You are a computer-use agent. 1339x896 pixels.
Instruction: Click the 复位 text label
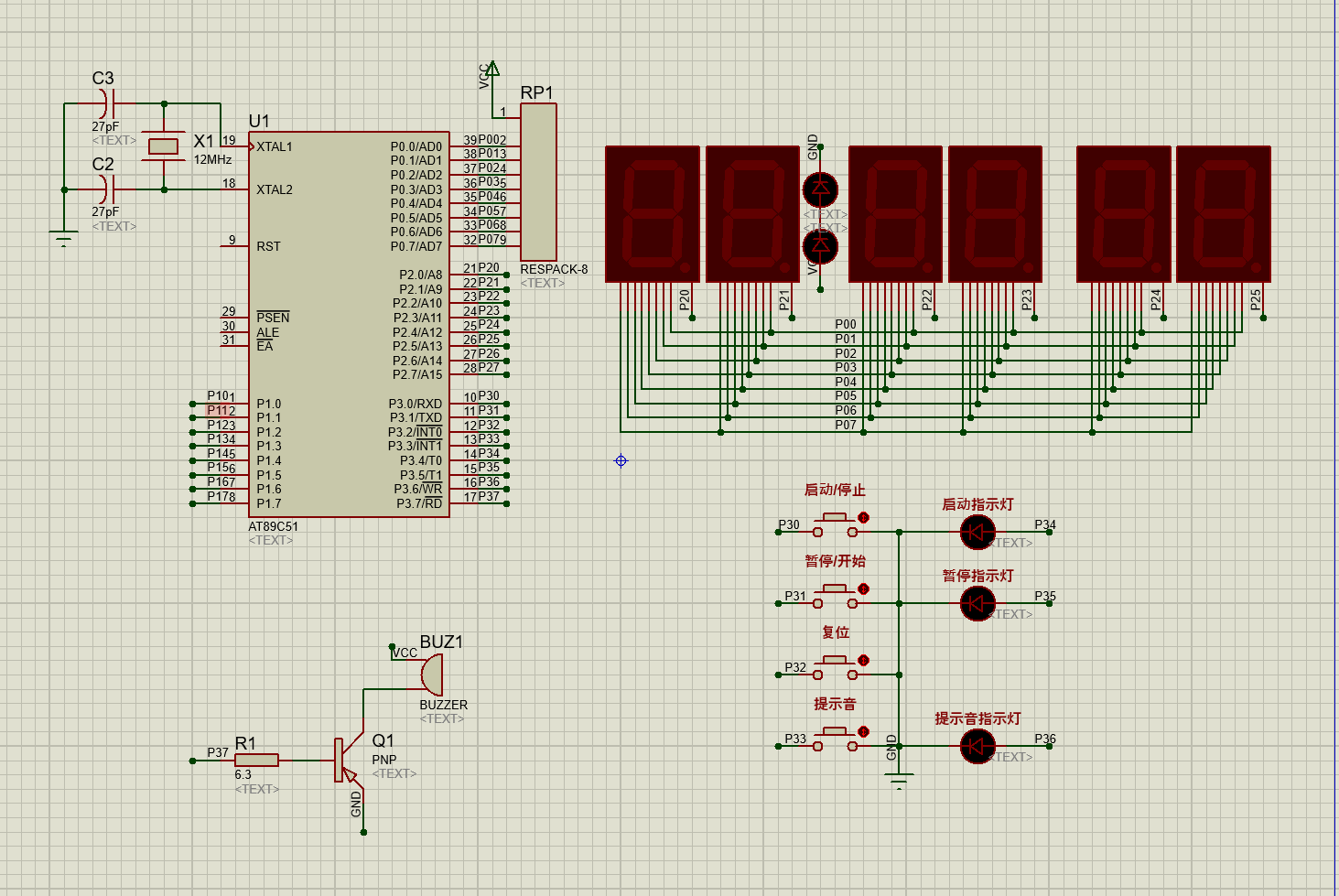click(x=836, y=632)
